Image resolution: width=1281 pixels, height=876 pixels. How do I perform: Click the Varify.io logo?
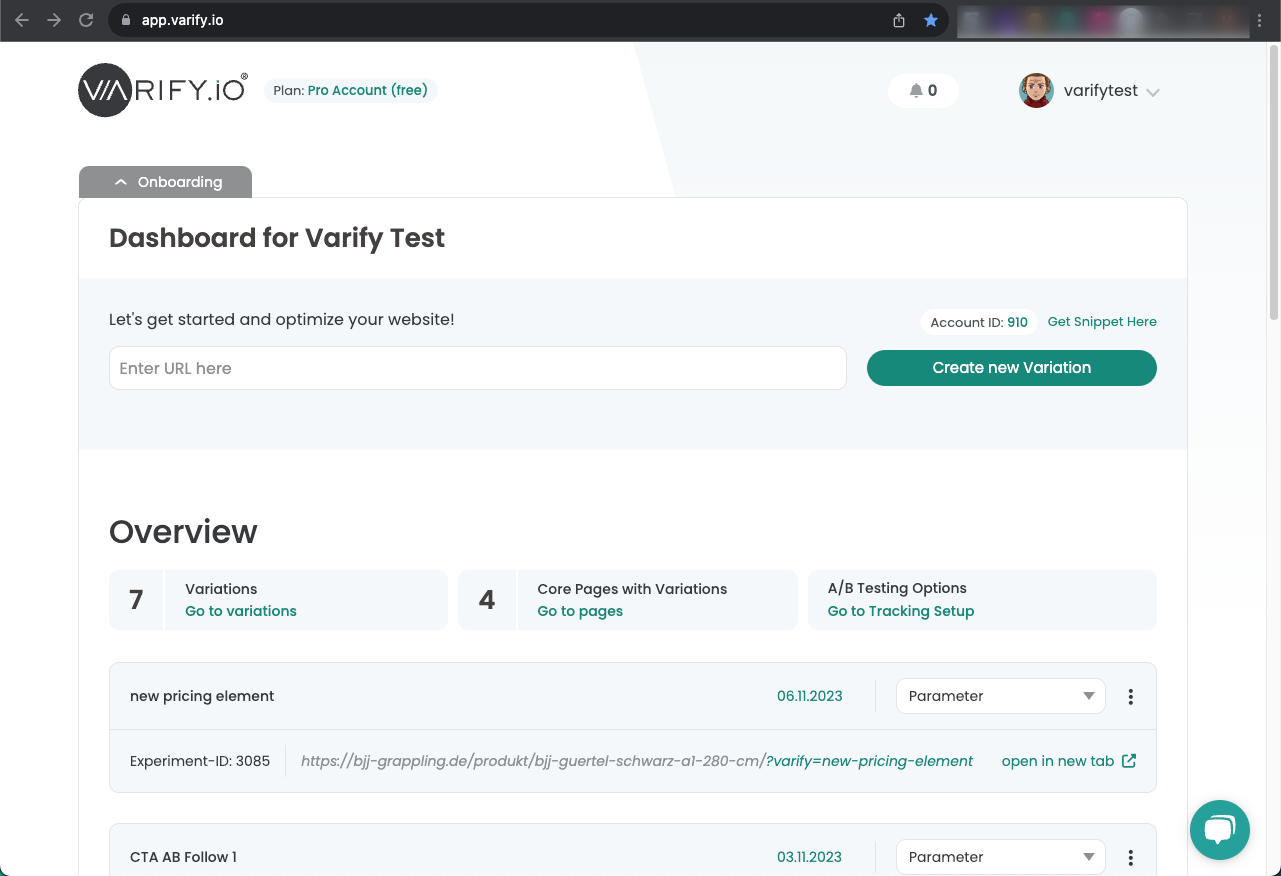point(162,90)
